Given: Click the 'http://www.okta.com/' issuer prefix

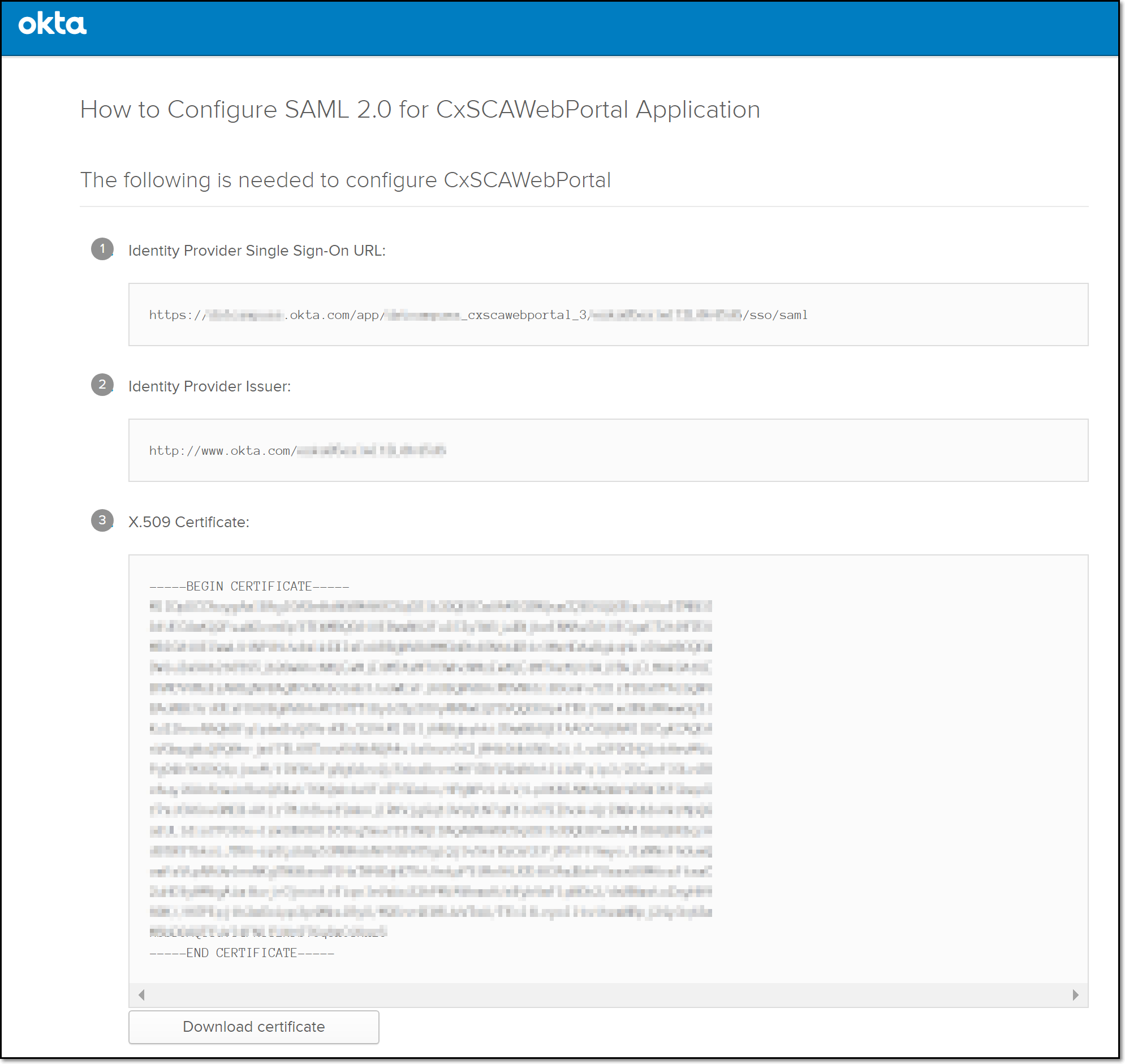Looking at the screenshot, I should tap(223, 450).
